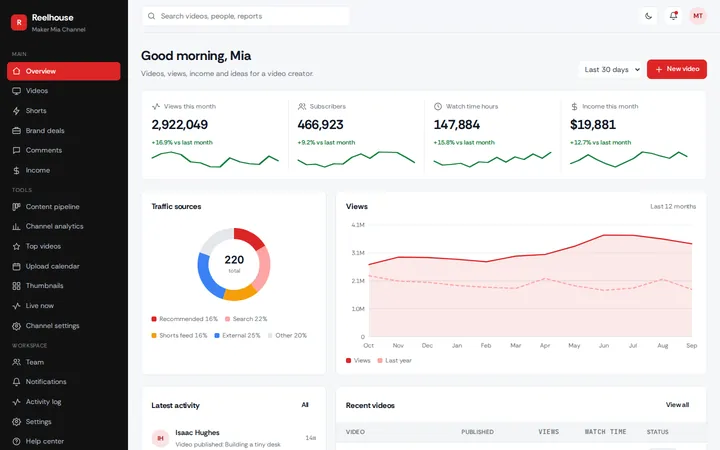Screen dimensions: 720x450
Task: Click the 2,922,049 views value
Action: tap(180, 125)
